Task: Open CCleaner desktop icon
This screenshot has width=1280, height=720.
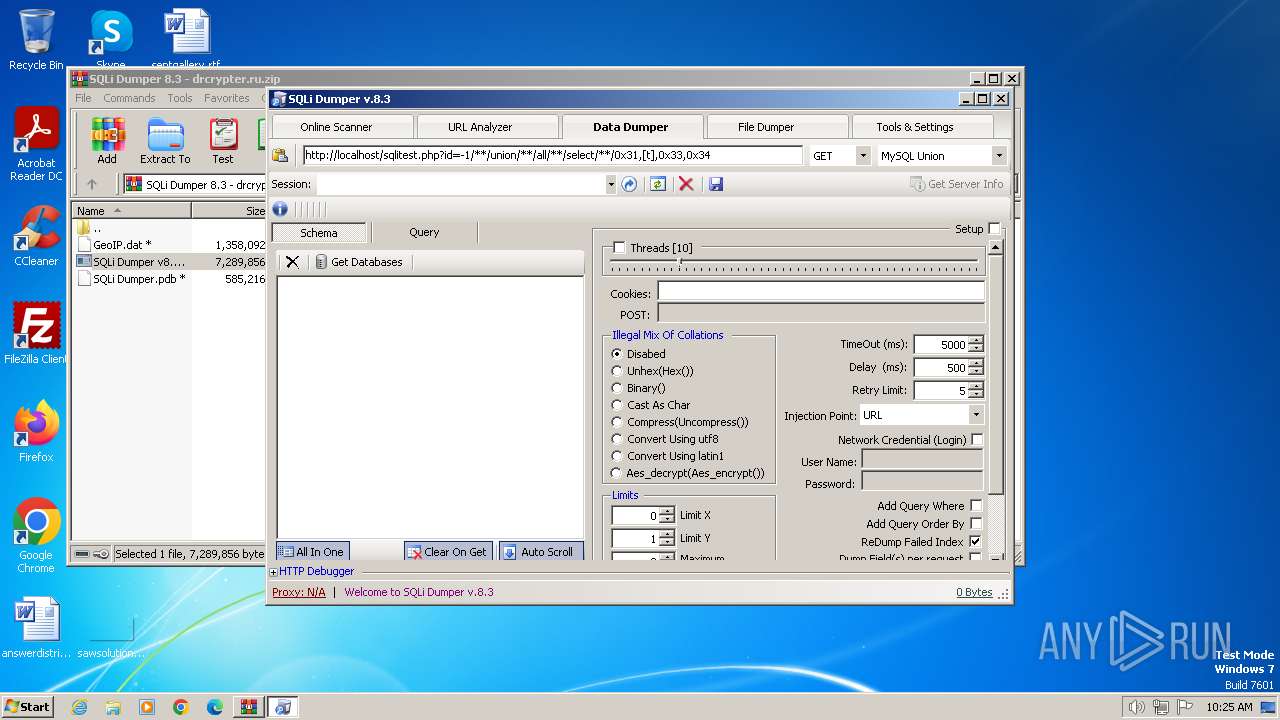Action: [36, 236]
